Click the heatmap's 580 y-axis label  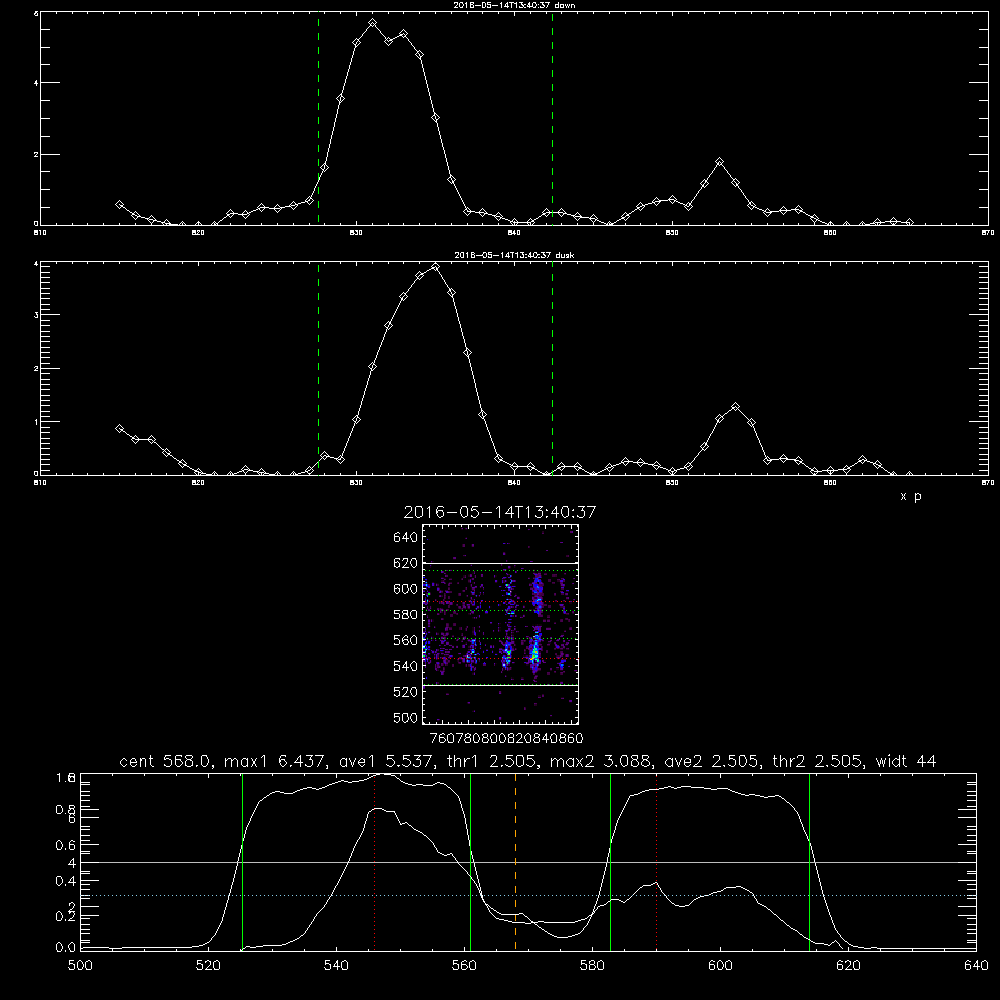[x=406, y=615]
